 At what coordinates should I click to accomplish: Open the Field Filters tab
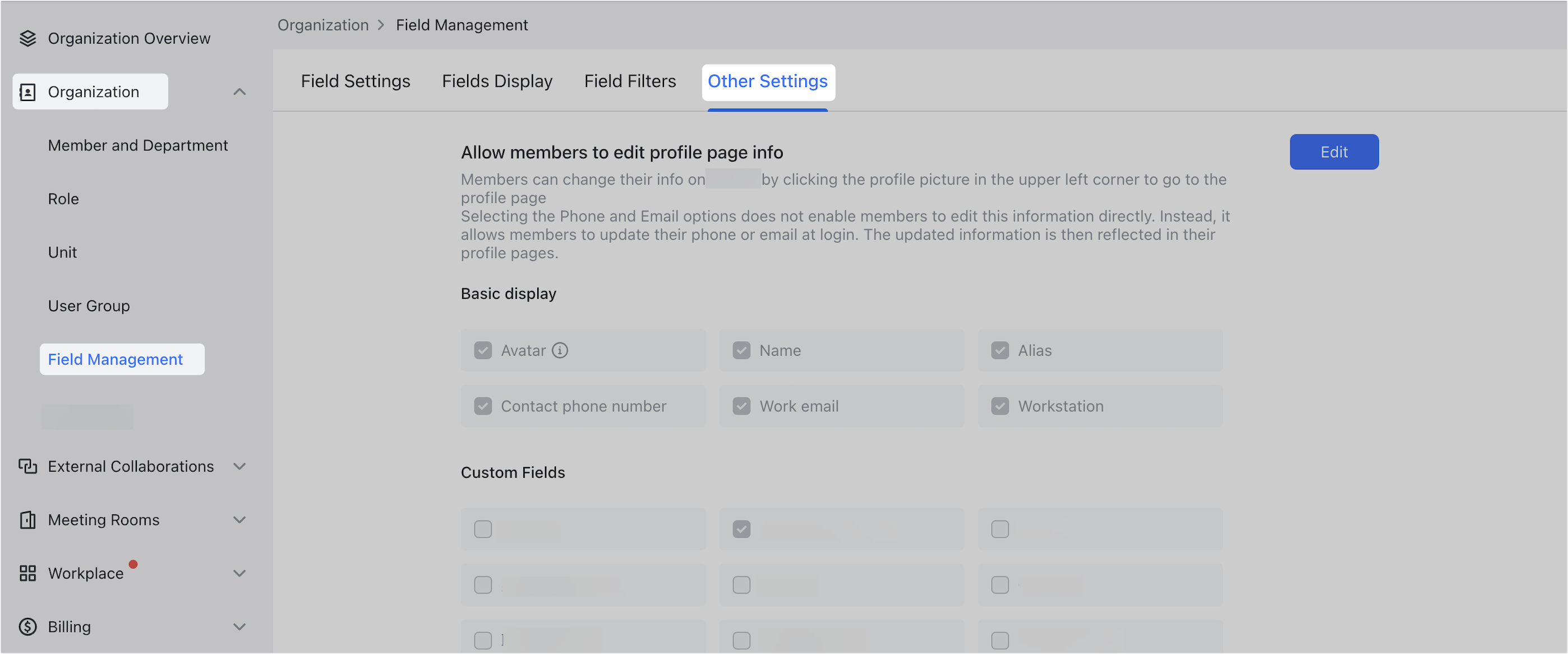coord(630,81)
